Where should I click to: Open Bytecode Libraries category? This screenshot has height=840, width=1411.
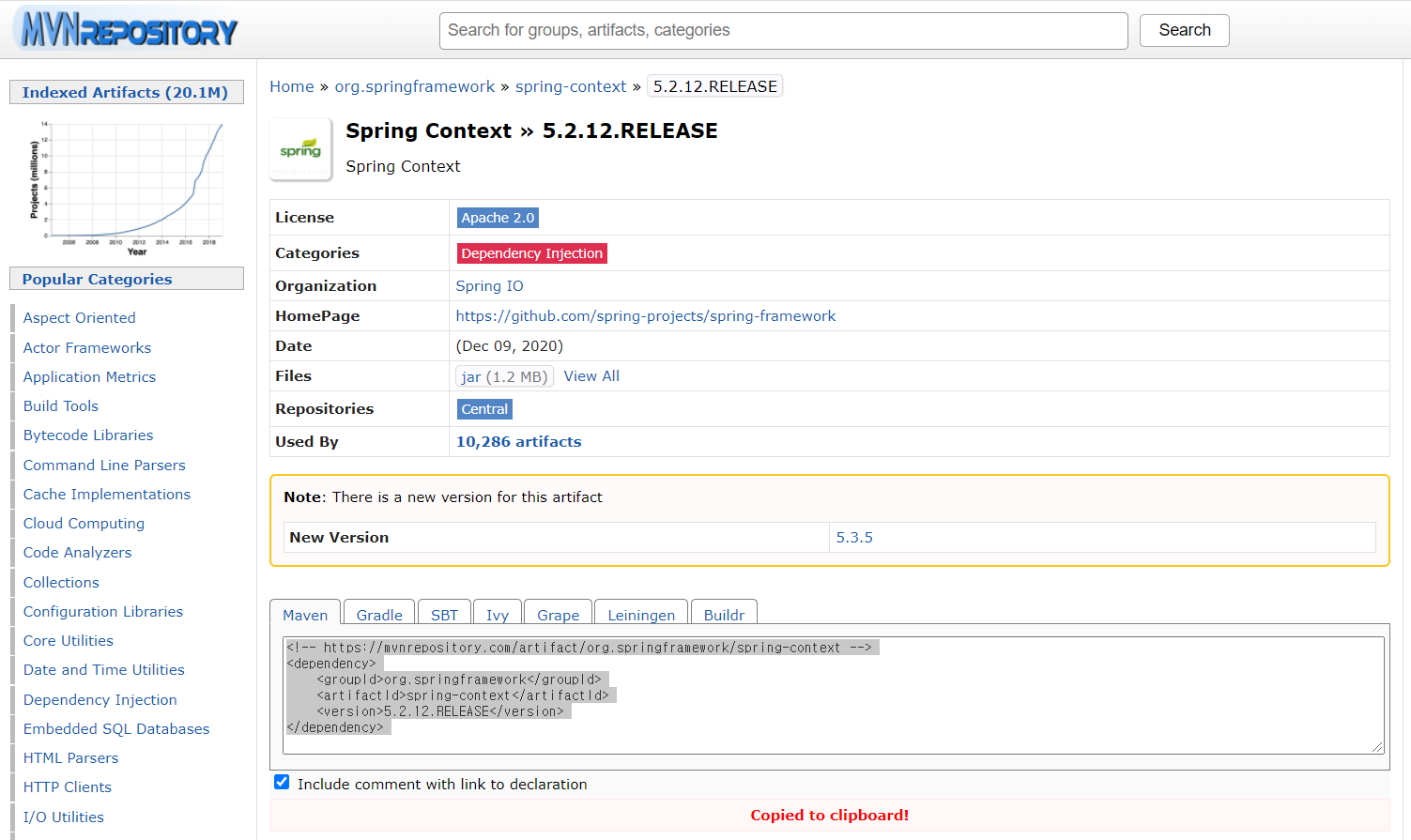point(88,435)
